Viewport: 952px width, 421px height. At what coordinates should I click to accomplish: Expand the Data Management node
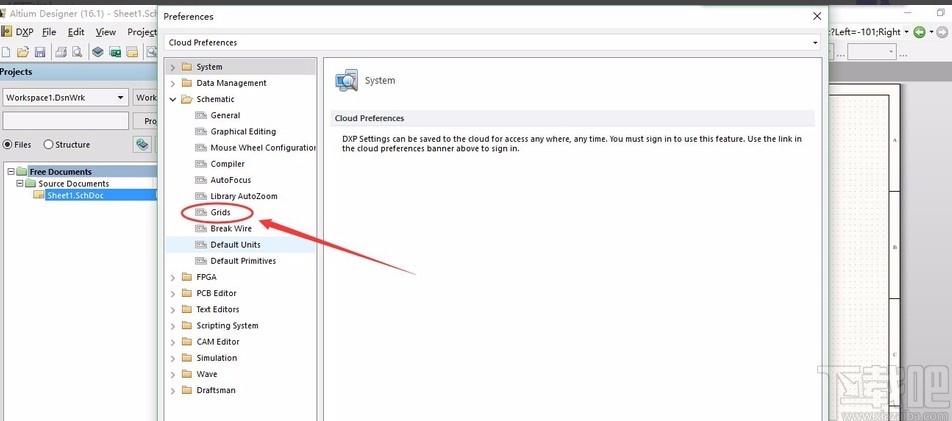point(173,83)
